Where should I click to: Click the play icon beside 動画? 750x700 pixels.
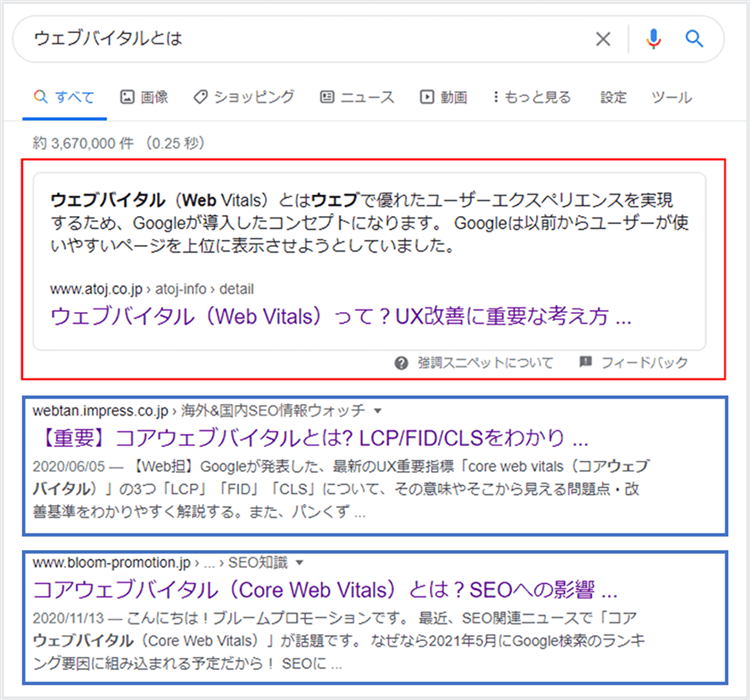pyautogui.click(x=427, y=97)
